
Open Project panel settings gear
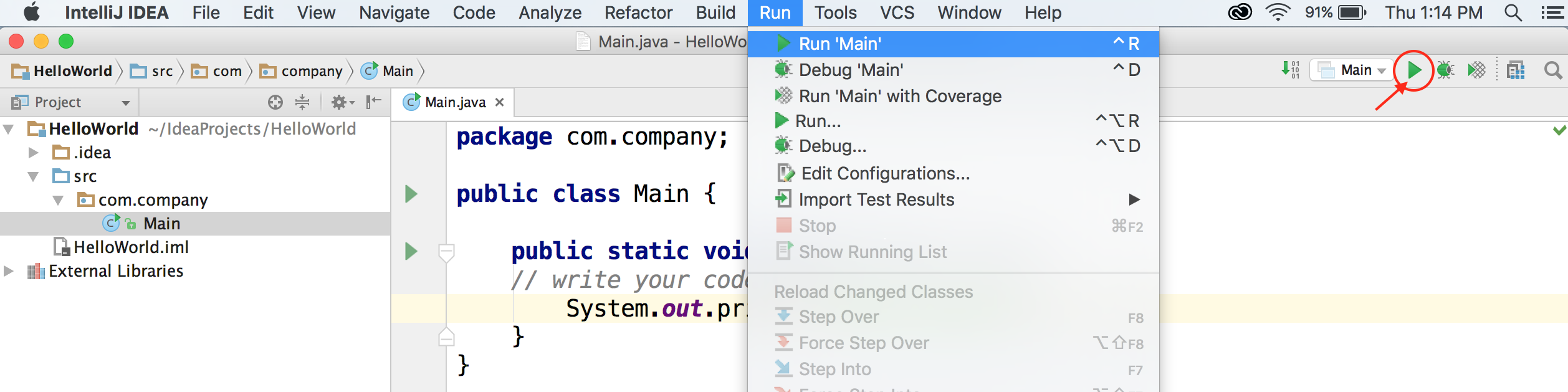[341, 102]
